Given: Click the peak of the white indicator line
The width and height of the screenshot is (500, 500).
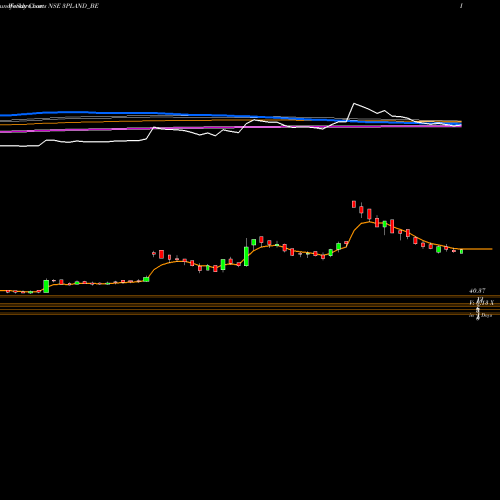Looking at the screenshot, I should (x=354, y=104).
